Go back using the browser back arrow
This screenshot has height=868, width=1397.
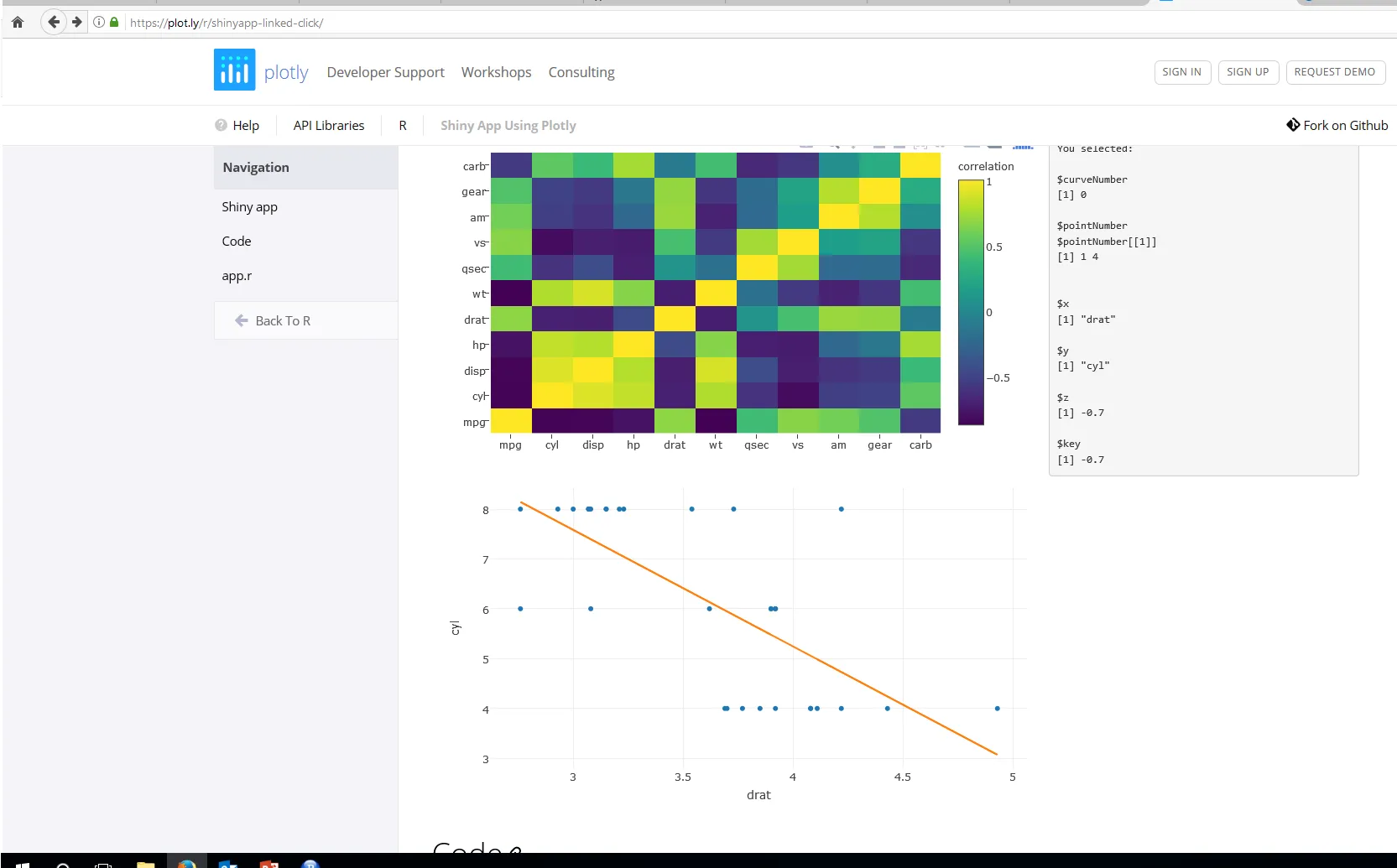[53, 22]
